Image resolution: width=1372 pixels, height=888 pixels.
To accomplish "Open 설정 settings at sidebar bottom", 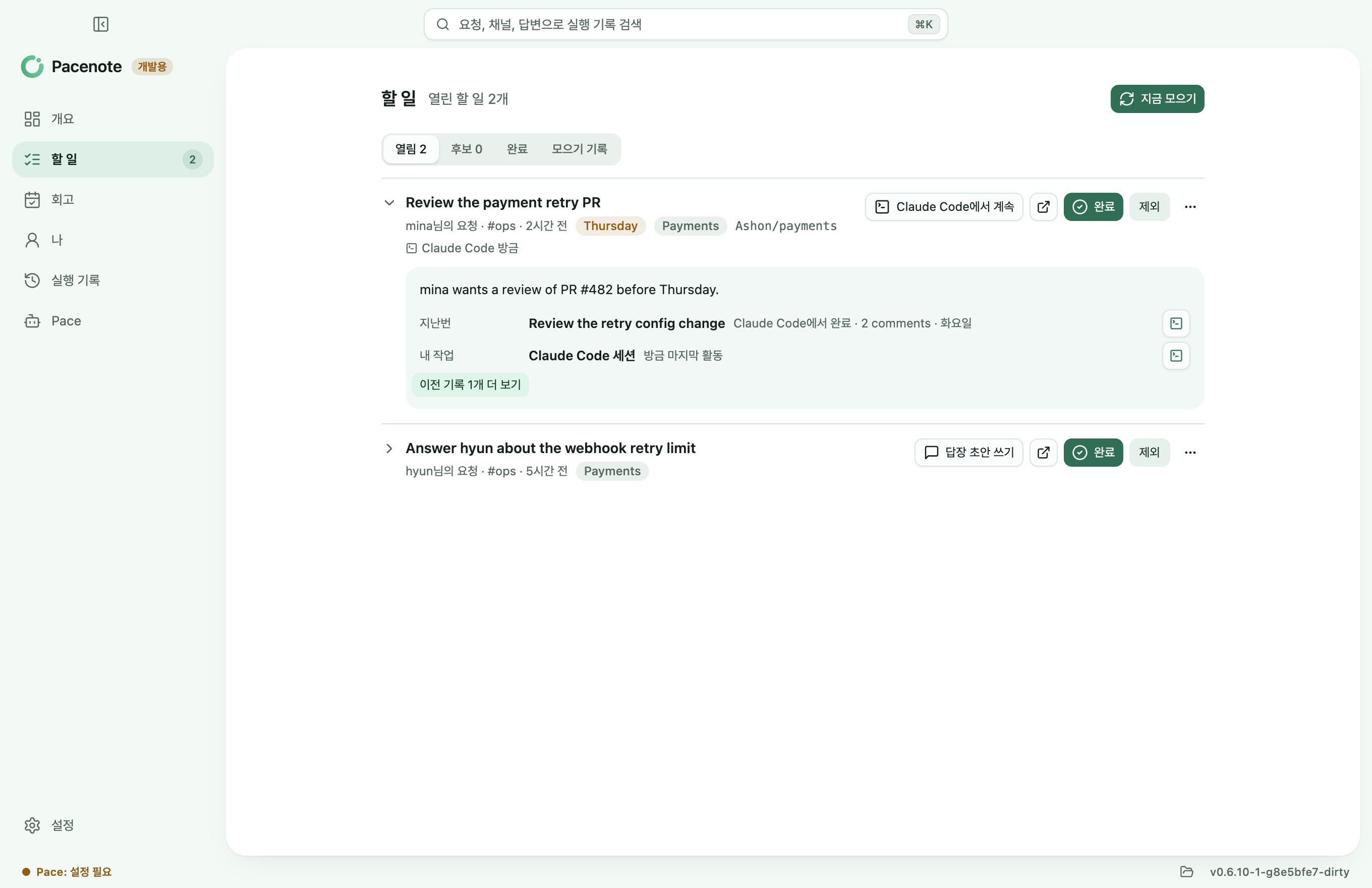I will tap(113, 825).
